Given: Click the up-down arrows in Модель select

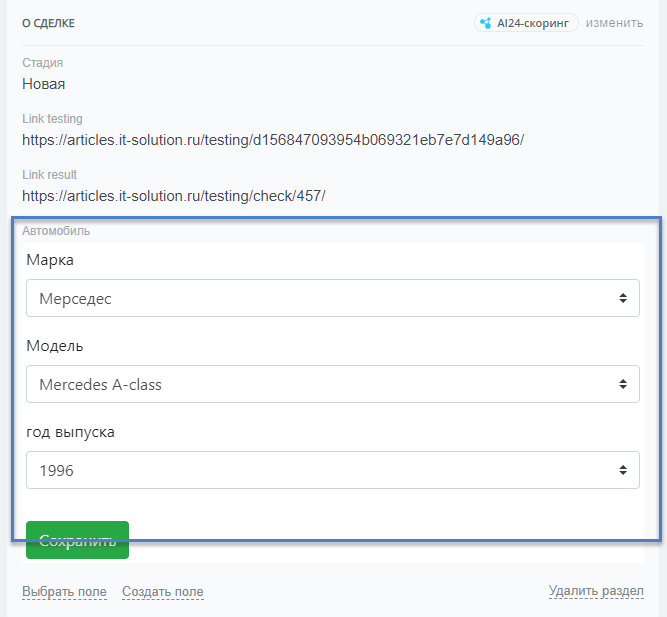Looking at the screenshot, I should 622,384.
